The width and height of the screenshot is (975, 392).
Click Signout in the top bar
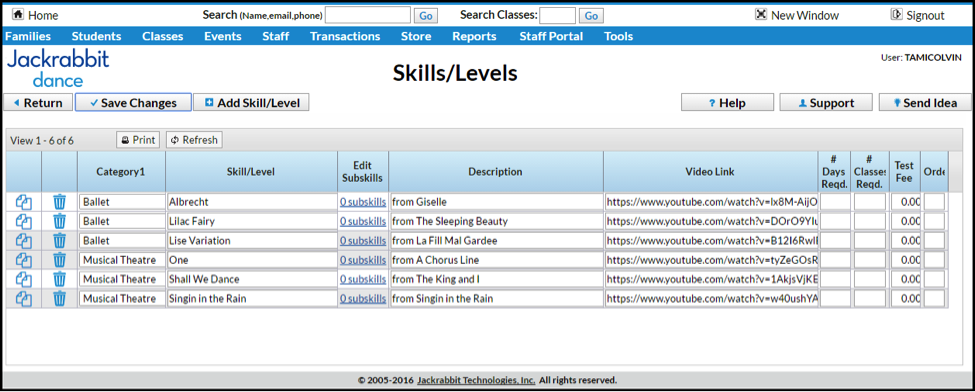[x=918, y=16]
